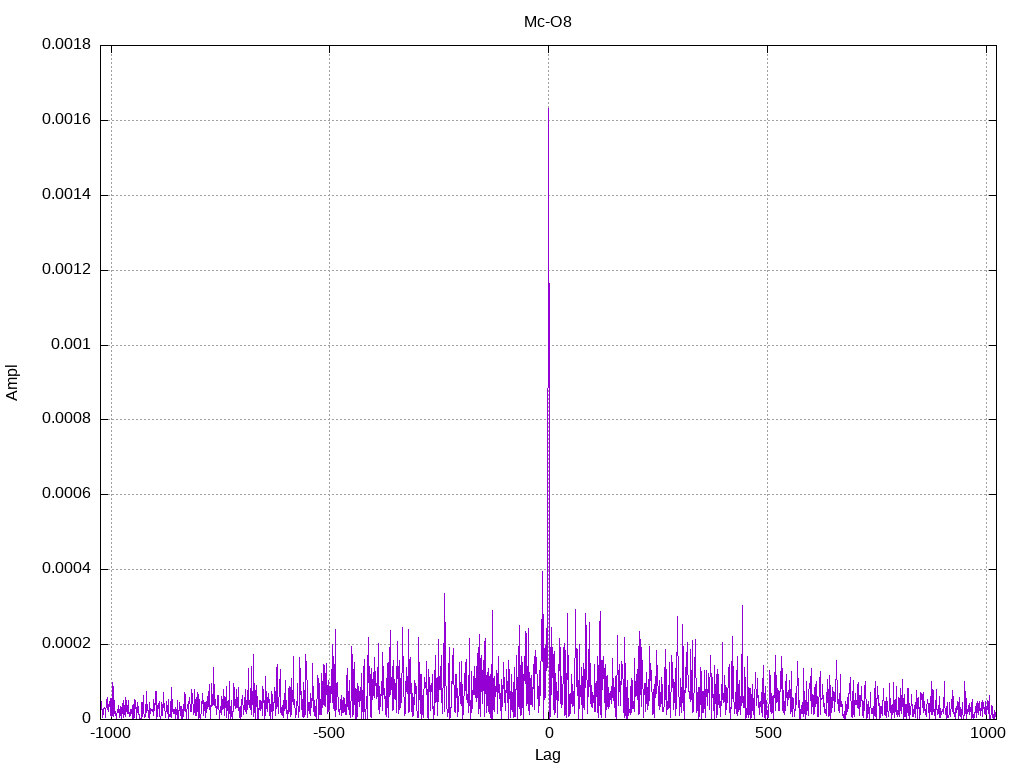This screenshot has height=768, width=1024.
Task: Select the -500 x-axis tick label
Action: tap(329, 733)
